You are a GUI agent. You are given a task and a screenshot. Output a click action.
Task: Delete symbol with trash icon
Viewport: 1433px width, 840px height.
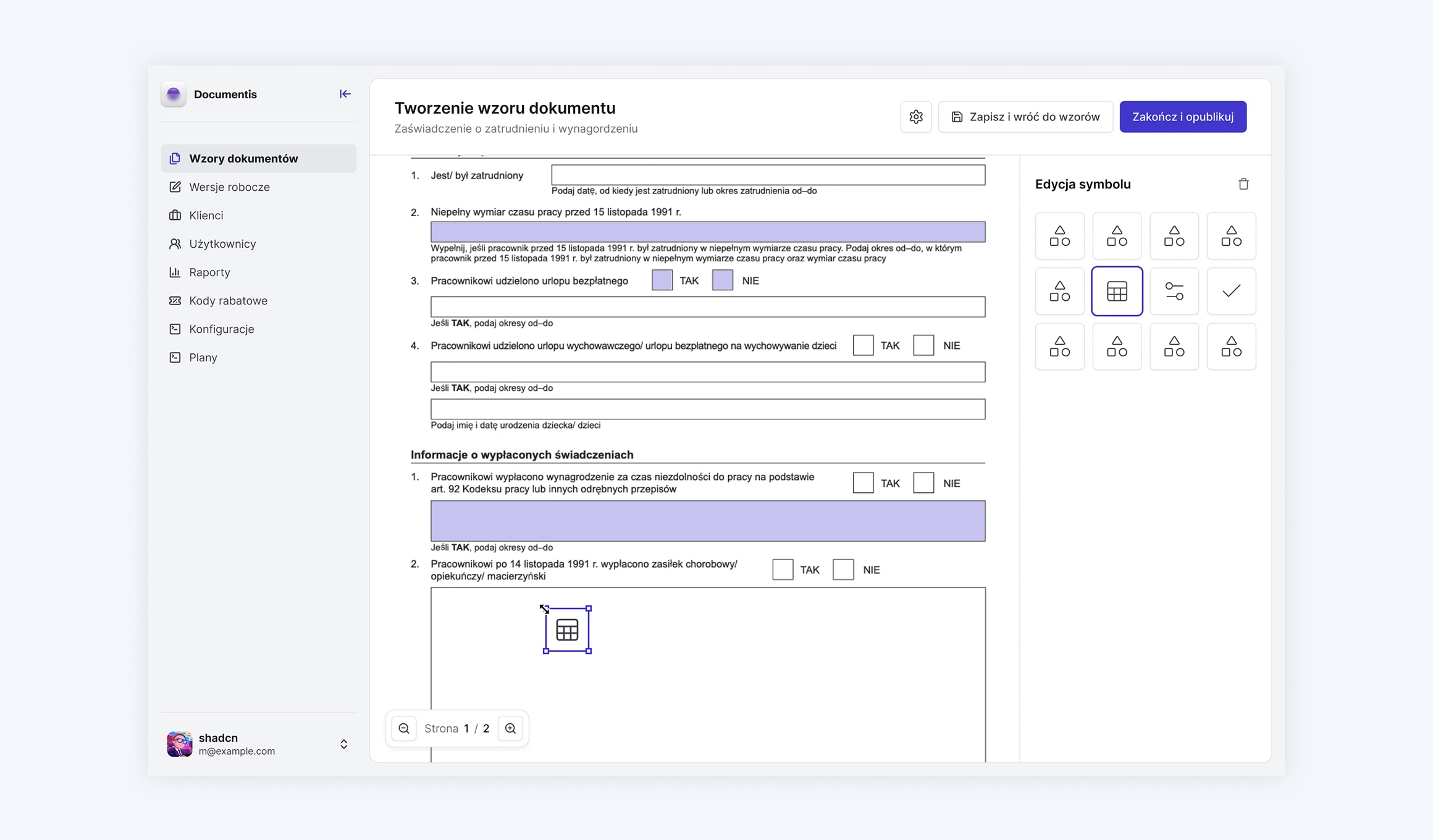point(1243,184)
